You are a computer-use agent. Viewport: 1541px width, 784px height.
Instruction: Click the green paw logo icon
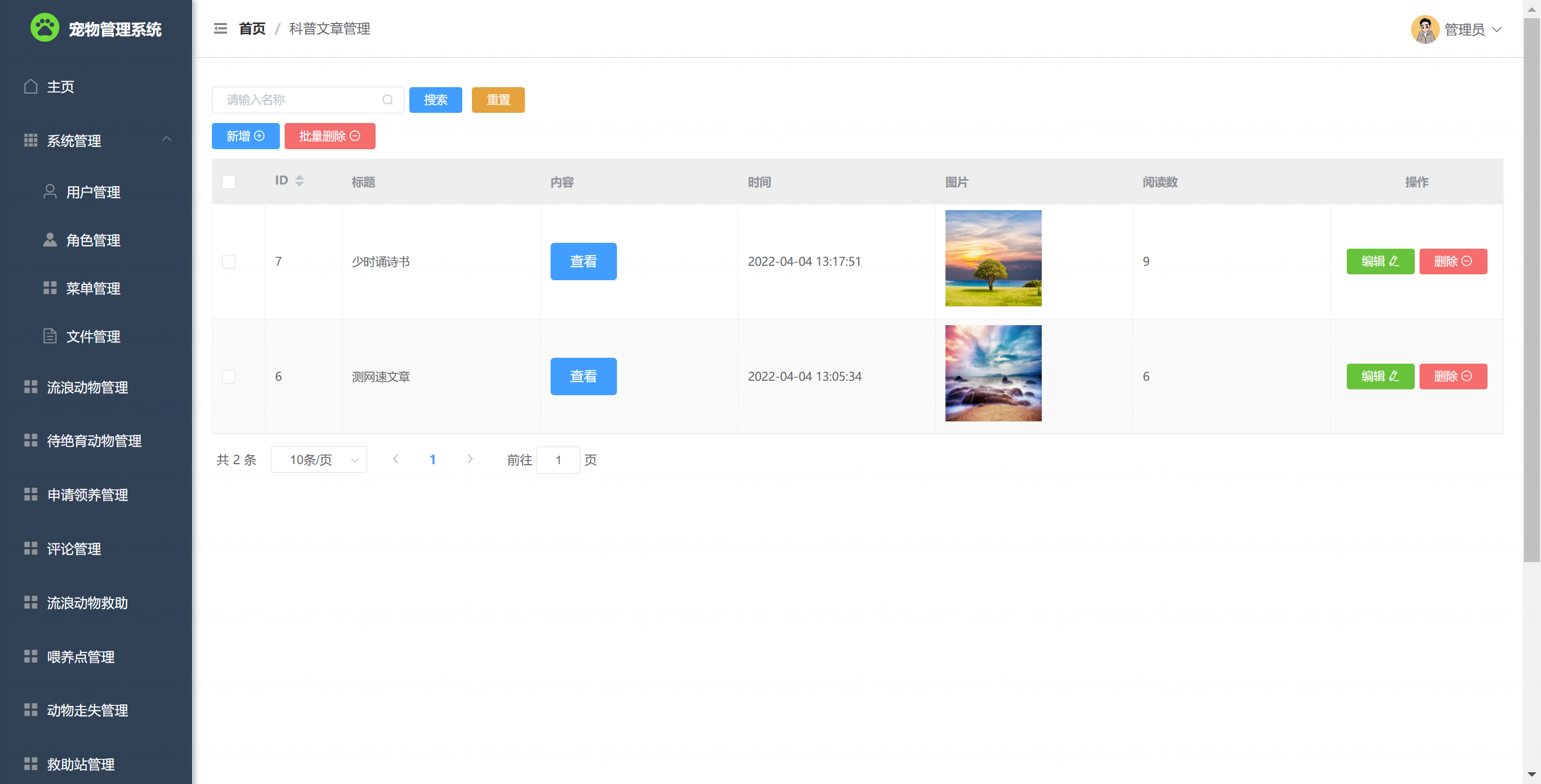[x=45, y=27]
